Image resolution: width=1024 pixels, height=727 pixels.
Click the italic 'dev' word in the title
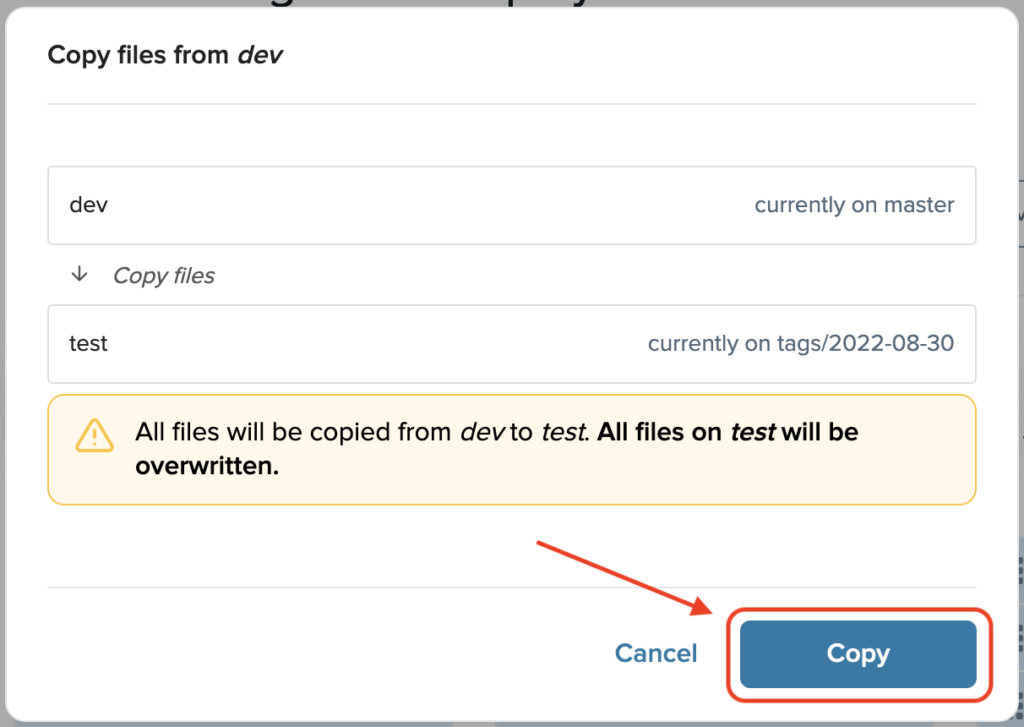tap(260, 55)
